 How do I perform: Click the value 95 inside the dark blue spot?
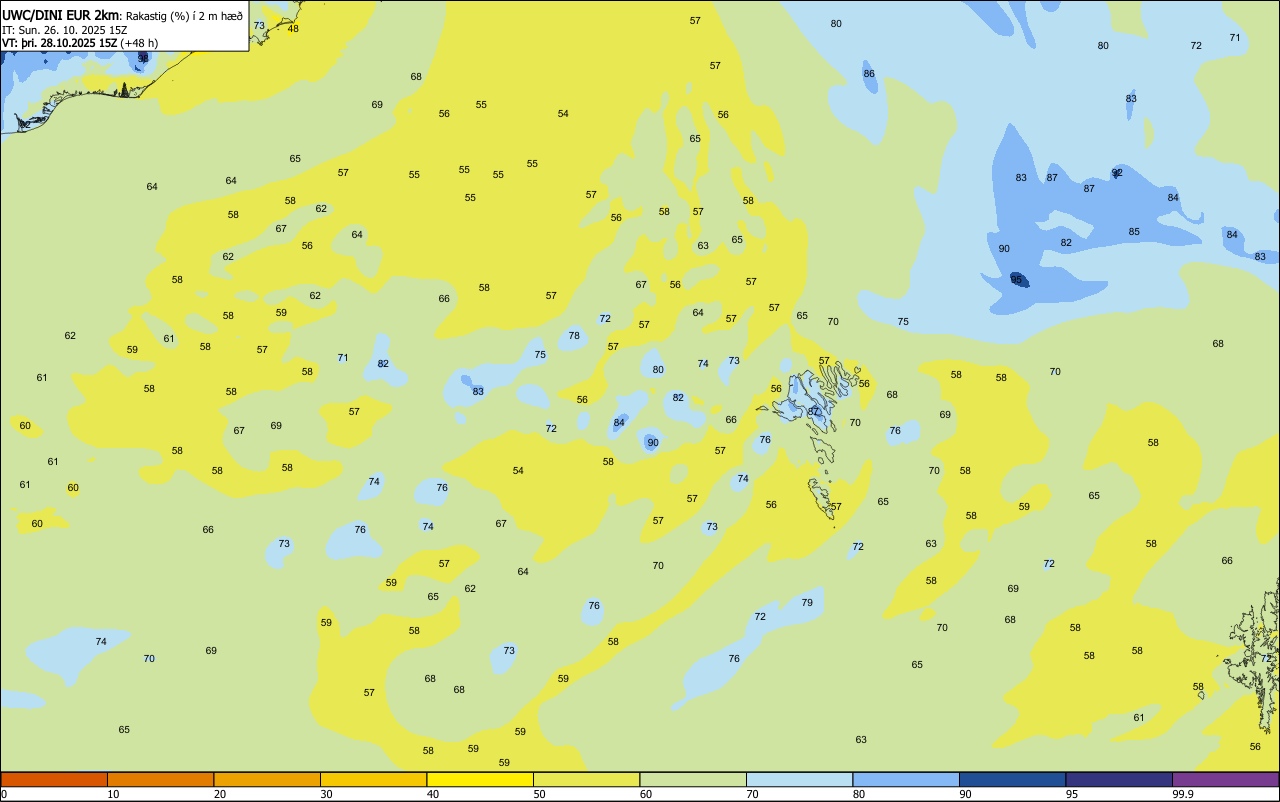tap(1017, 279)
